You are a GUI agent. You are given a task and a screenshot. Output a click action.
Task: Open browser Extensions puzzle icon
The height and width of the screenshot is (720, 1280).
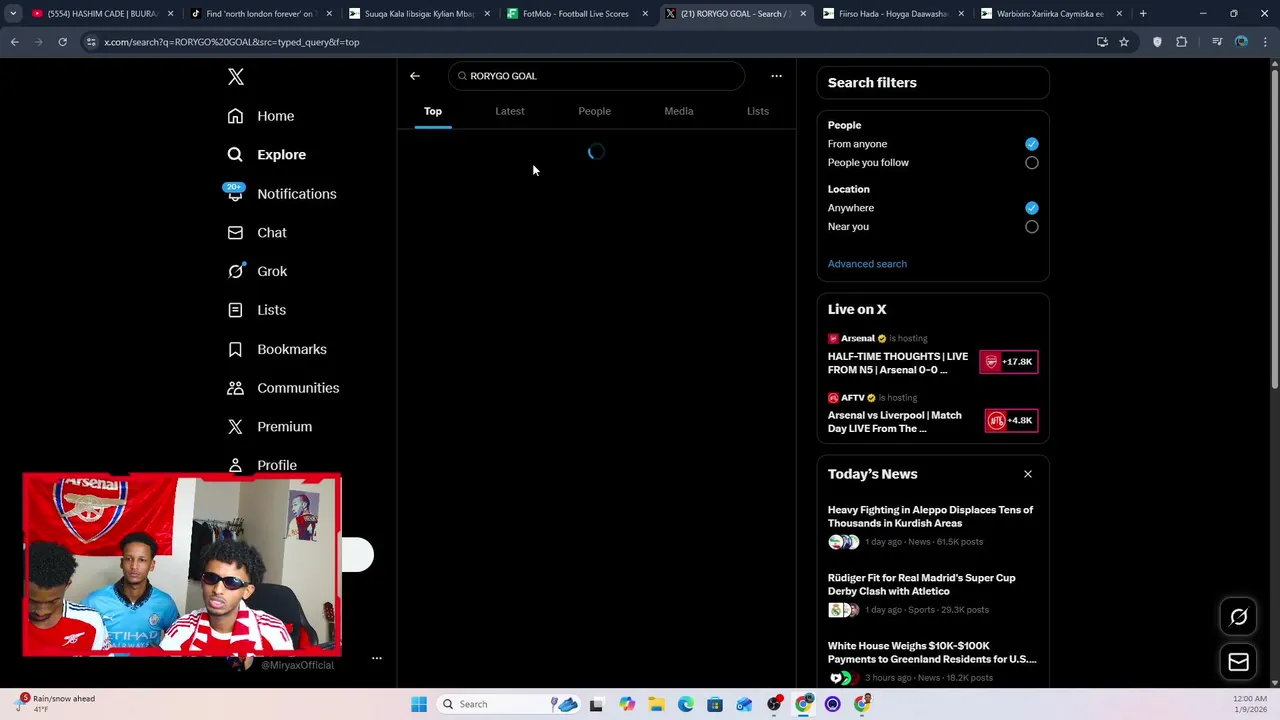tap(1182, 42)
